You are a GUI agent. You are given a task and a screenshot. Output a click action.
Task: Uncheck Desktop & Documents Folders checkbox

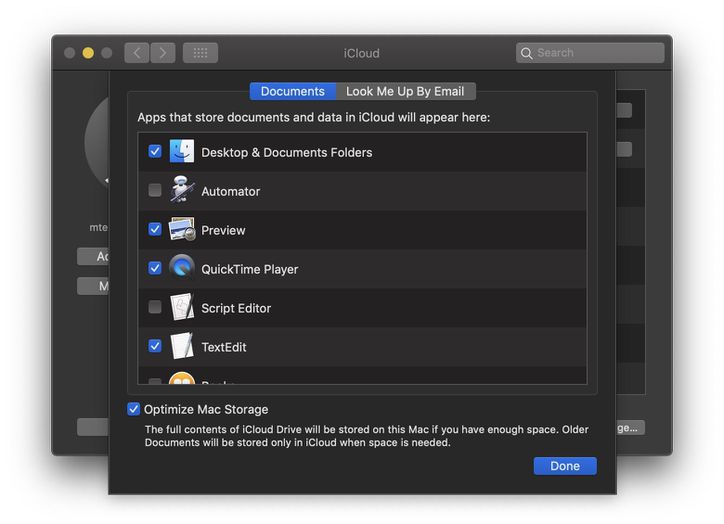pyautogui.click(x=155, y=151)
